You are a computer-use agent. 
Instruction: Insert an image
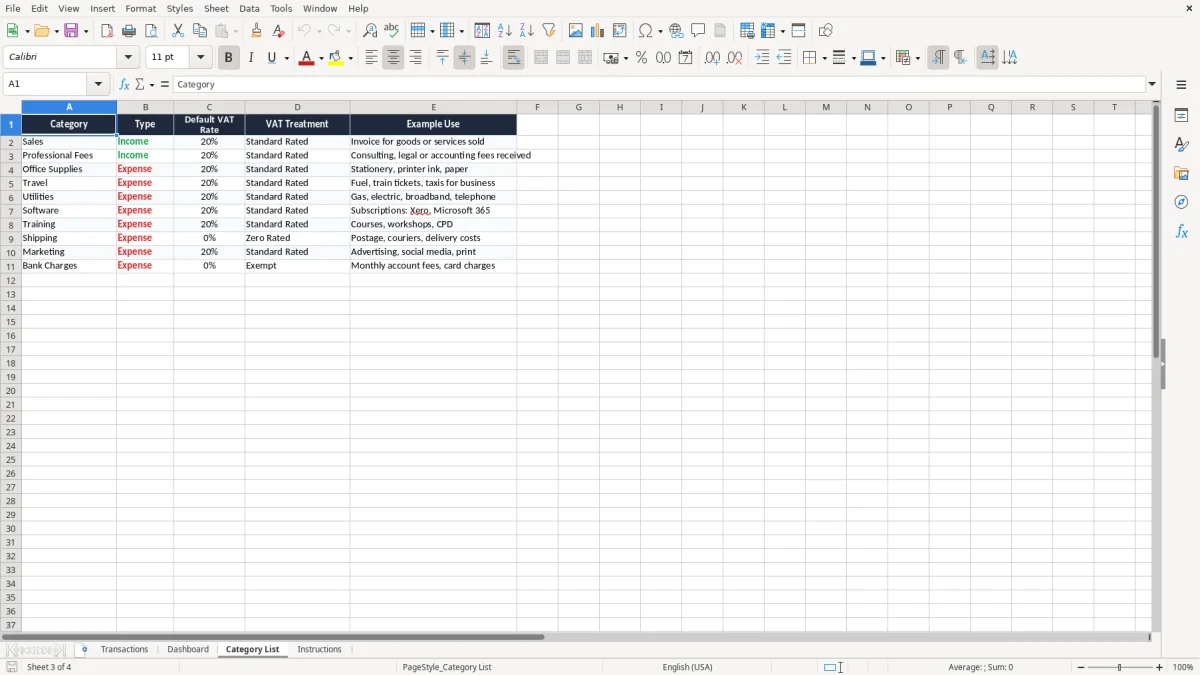coord(576,31)
